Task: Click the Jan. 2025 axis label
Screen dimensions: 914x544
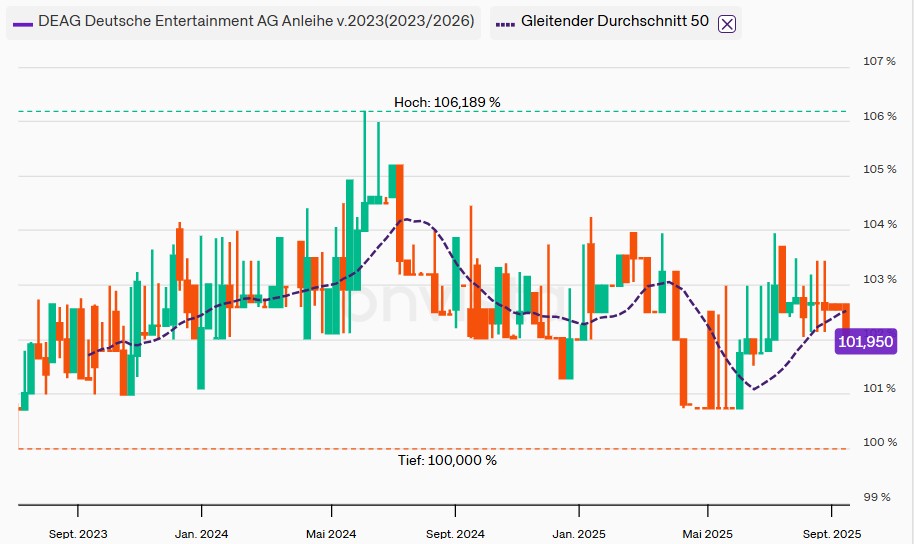Action: click(x=579, y=534)
